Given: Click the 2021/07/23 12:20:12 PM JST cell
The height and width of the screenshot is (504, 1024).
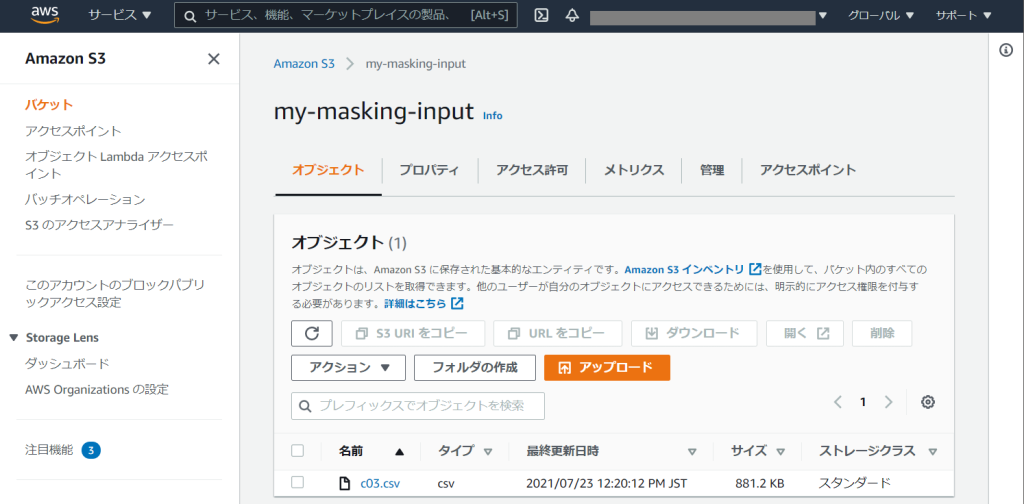Looking at the screenshot, I should coord(606,484).
